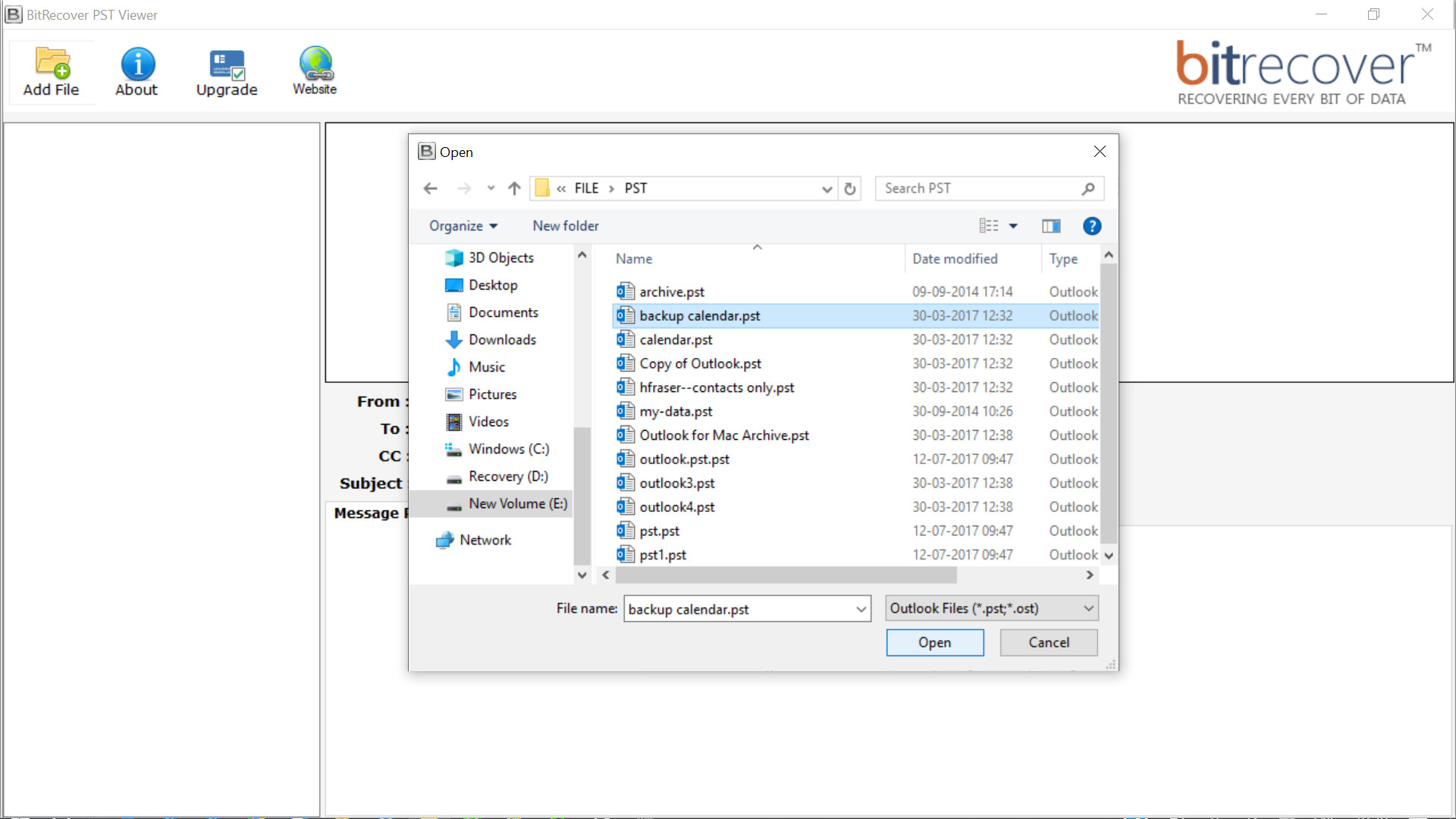Sort by Name column header

(634, 259)
